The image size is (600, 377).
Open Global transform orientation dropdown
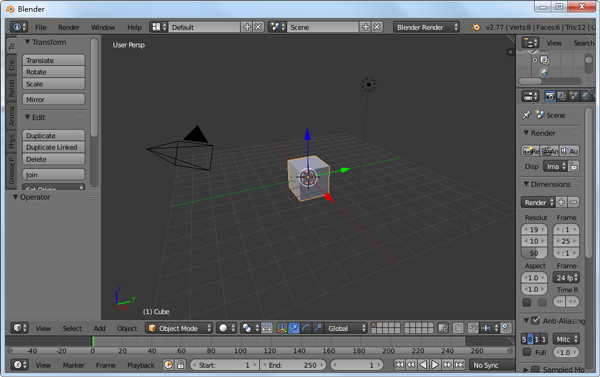[x=346, y=328]
